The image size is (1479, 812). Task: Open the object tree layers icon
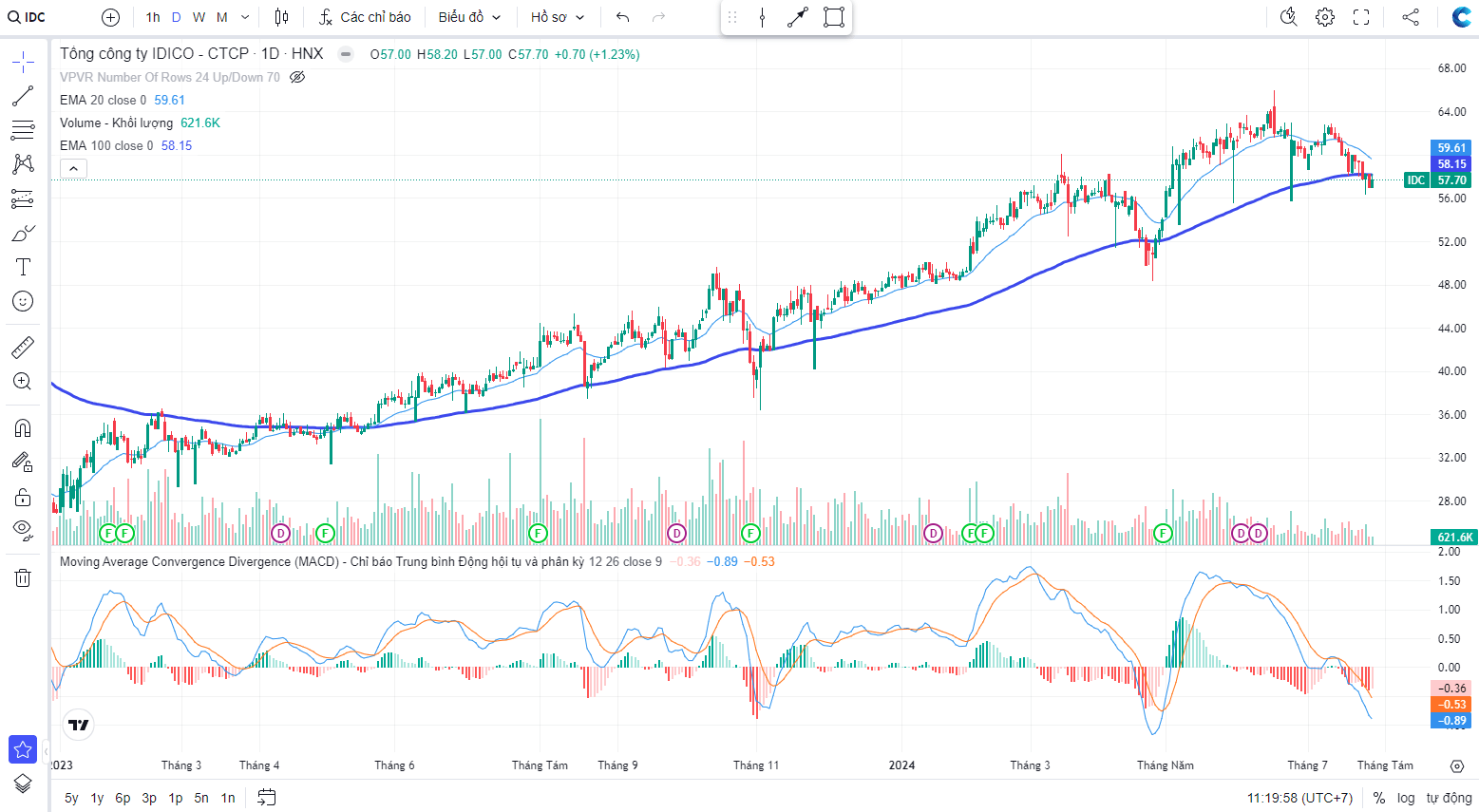pos(23,784)
